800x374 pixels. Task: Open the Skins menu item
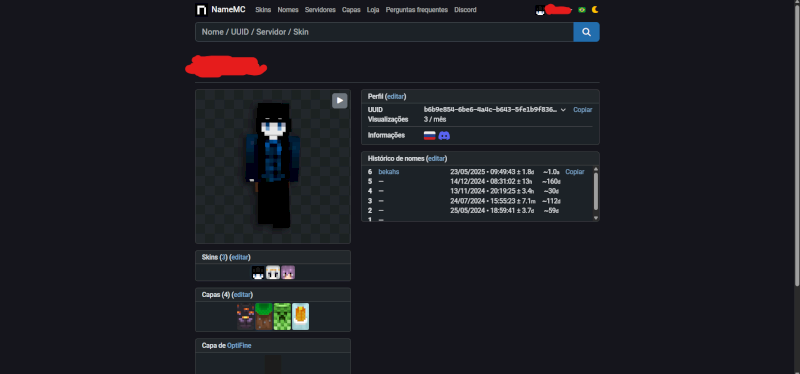[263, 10]
